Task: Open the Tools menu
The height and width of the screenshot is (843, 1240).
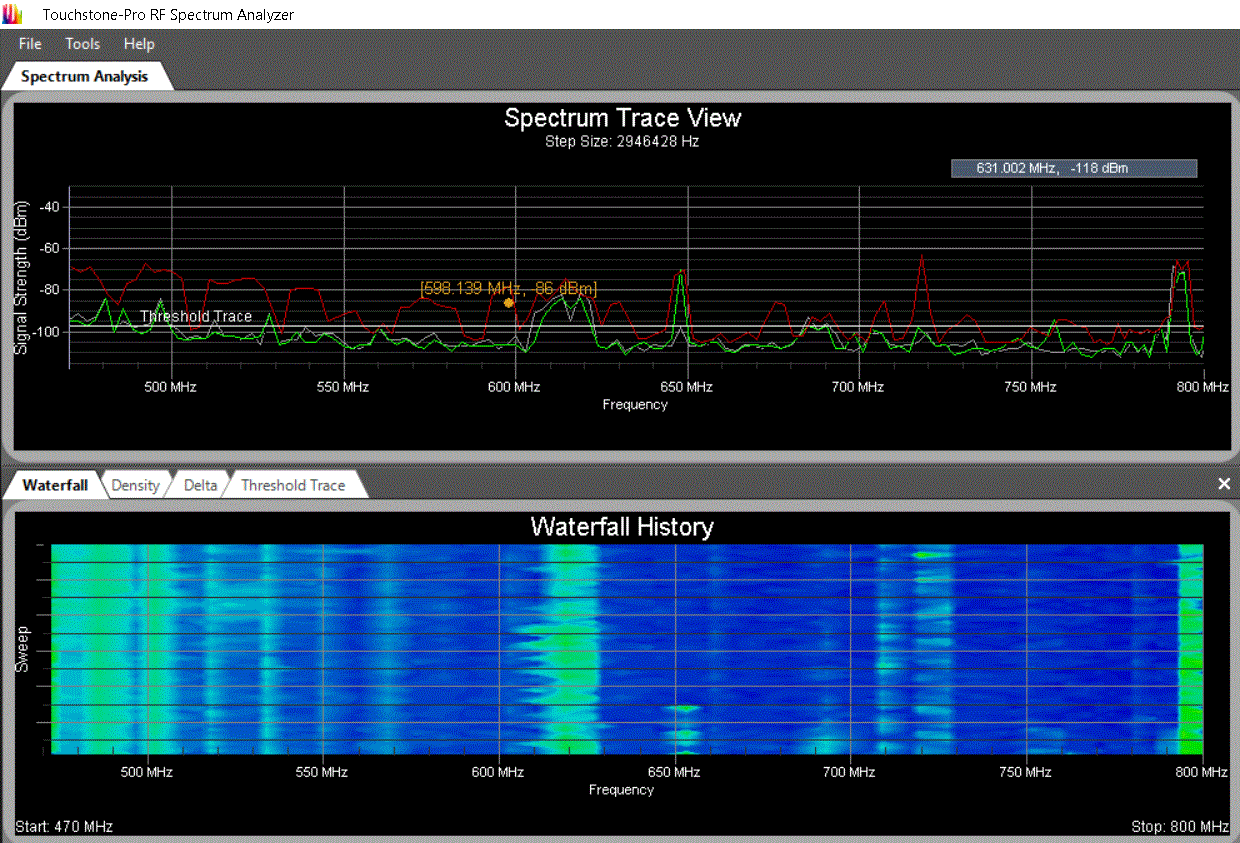Action: 83,44
